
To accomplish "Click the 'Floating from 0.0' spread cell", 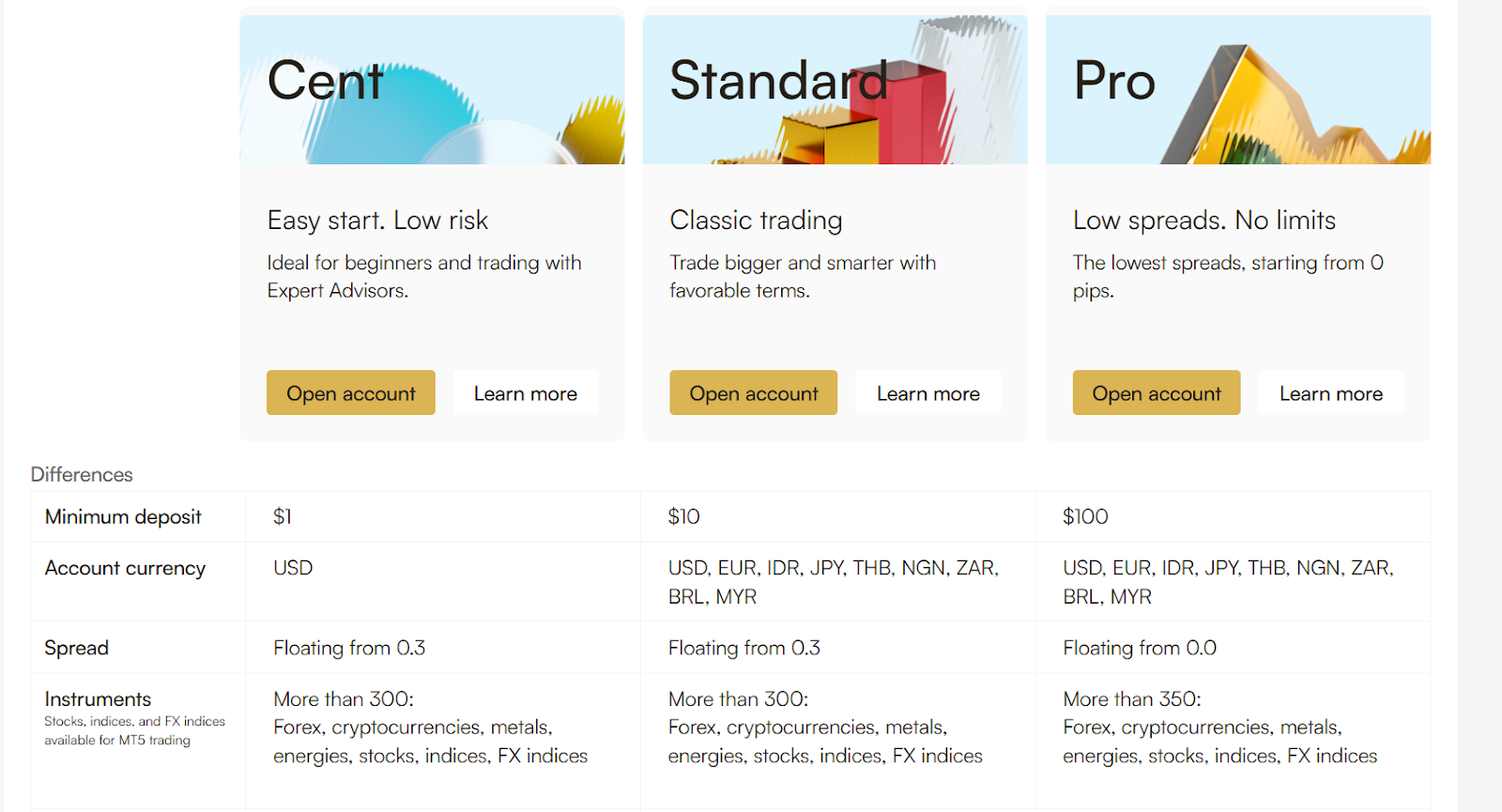I will click(1233, 648).
